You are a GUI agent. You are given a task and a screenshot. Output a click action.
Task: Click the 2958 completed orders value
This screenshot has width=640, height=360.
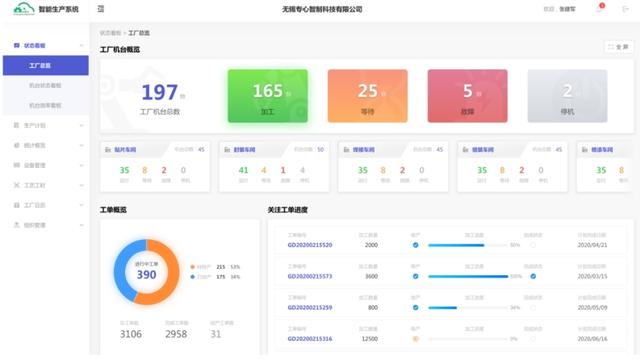[x=176, y=334]
